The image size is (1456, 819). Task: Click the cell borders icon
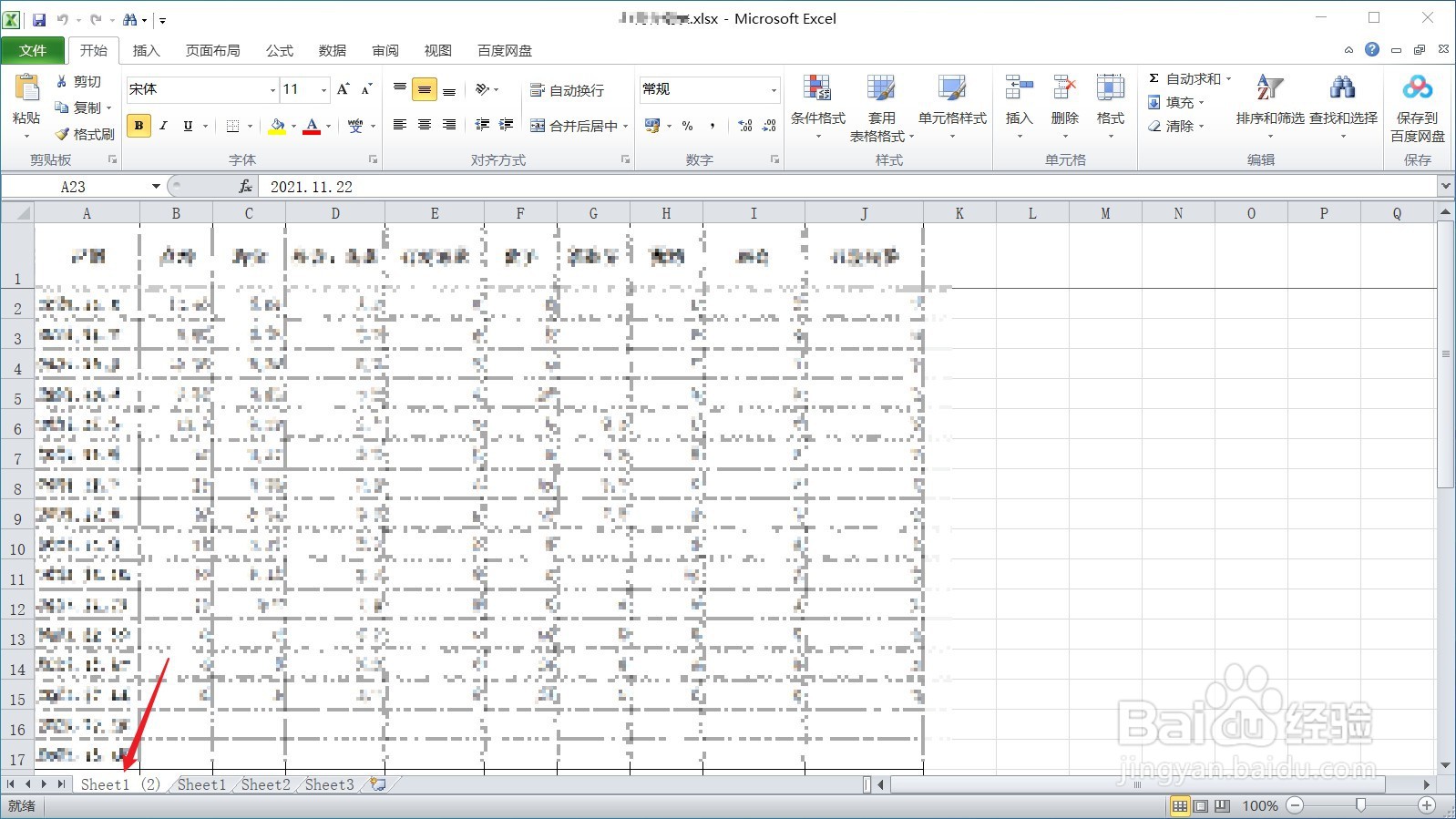click(233, 126)
